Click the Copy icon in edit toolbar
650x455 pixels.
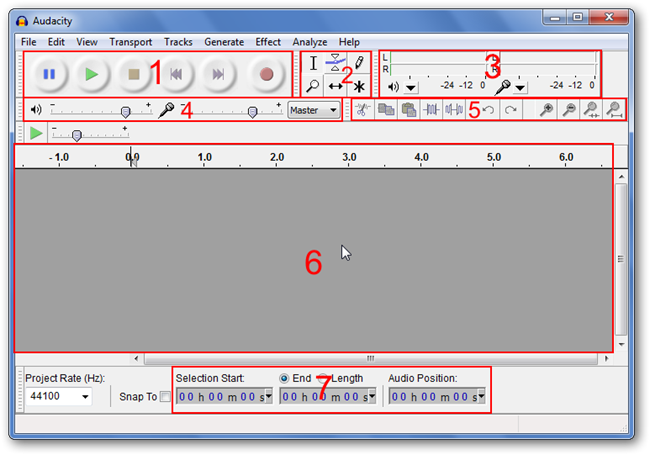click(386, 110)
